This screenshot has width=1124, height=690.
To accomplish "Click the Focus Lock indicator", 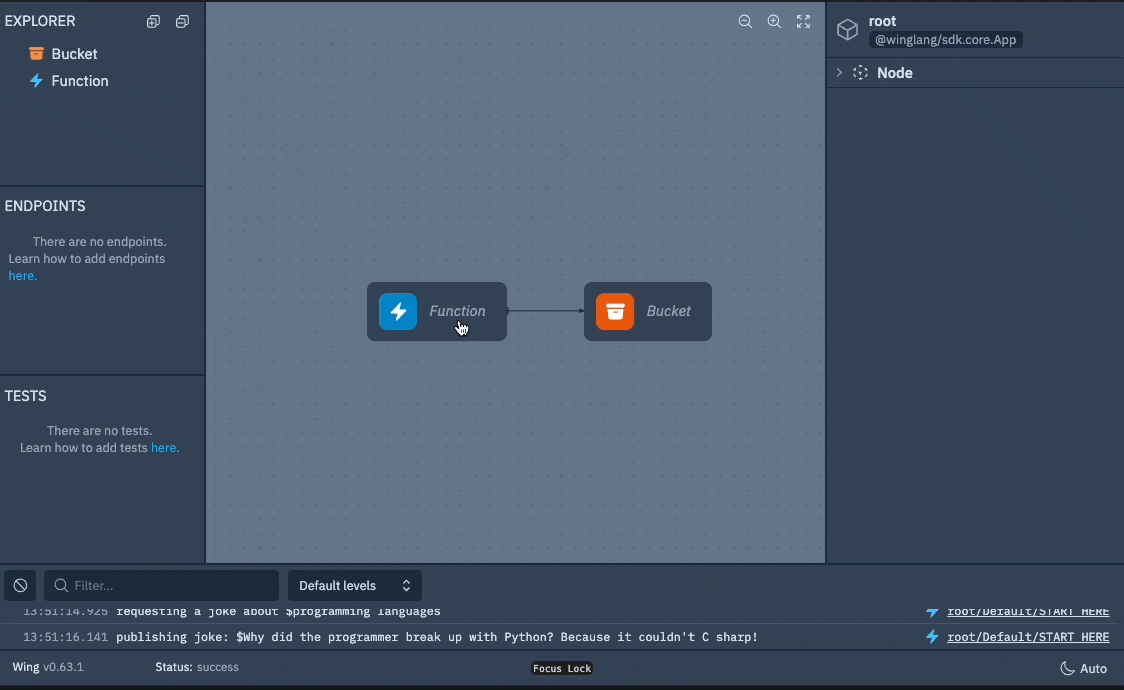I will (x=561, y=668).
